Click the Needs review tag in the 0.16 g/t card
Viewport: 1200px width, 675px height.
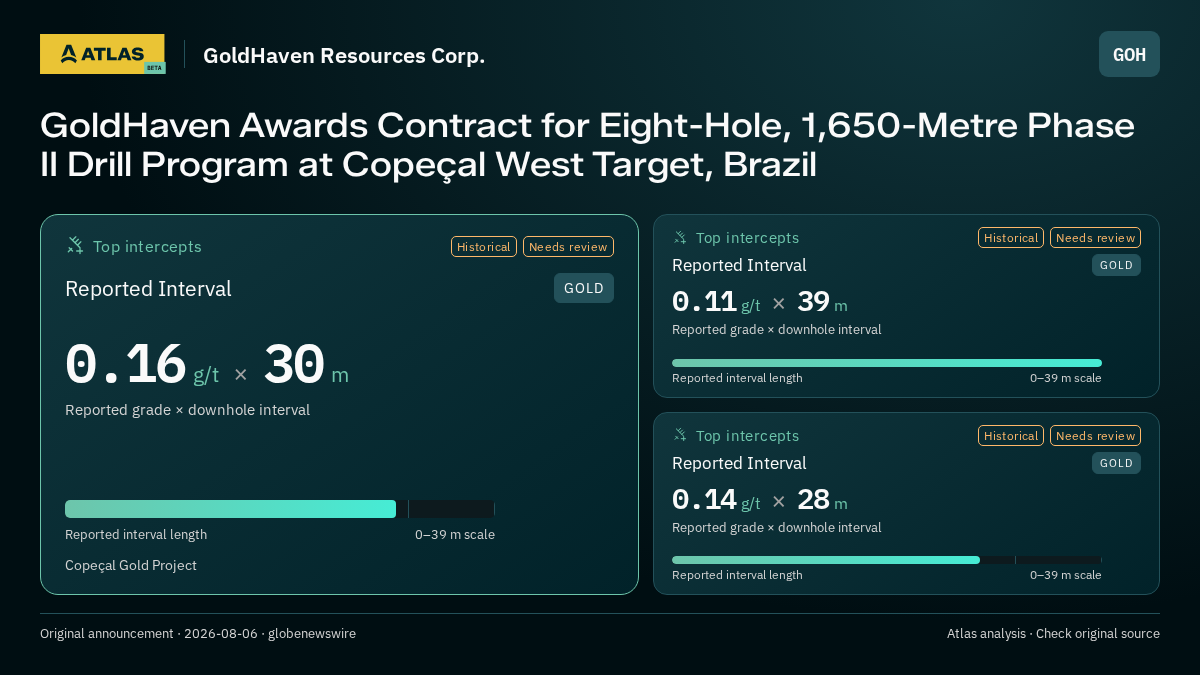[568, 246]
